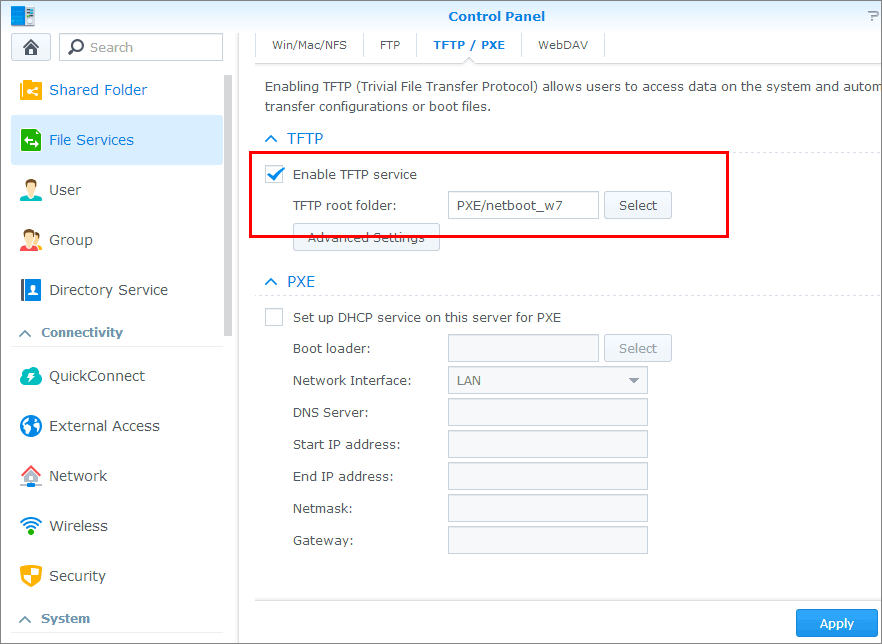
Task: Open External Access configuration
Action: 29,425
